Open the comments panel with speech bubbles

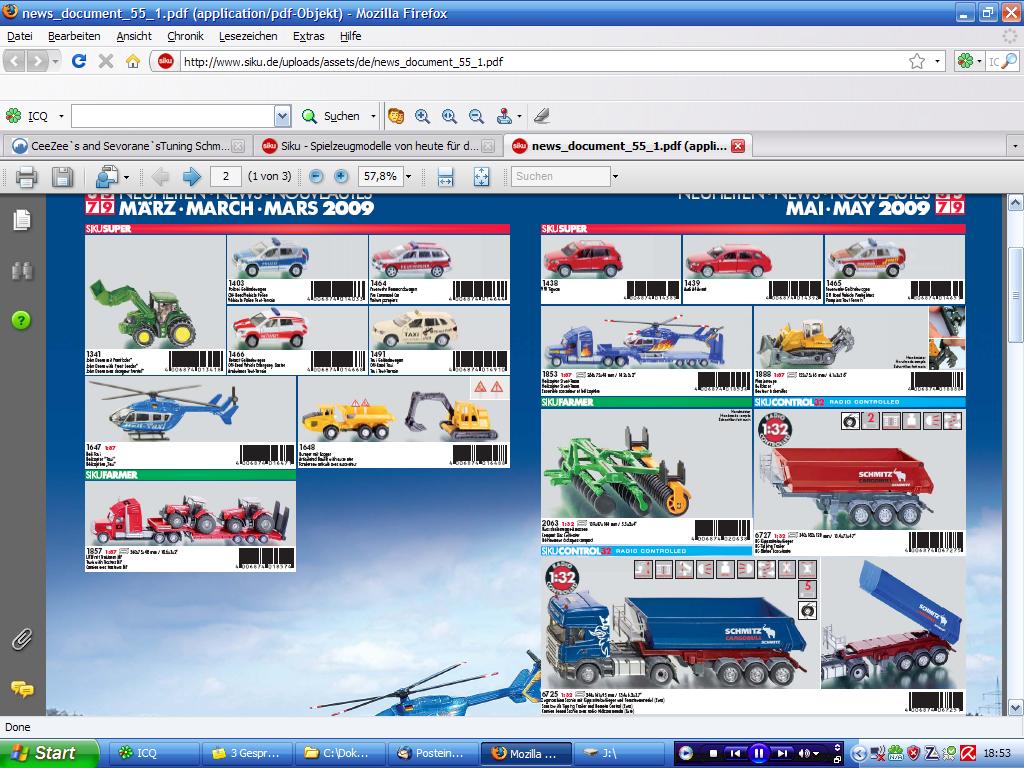tap(21, 688)
